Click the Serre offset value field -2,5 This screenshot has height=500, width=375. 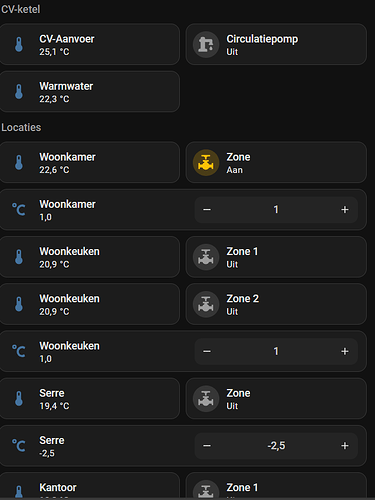pyautogui.click(x=276, y=446)
